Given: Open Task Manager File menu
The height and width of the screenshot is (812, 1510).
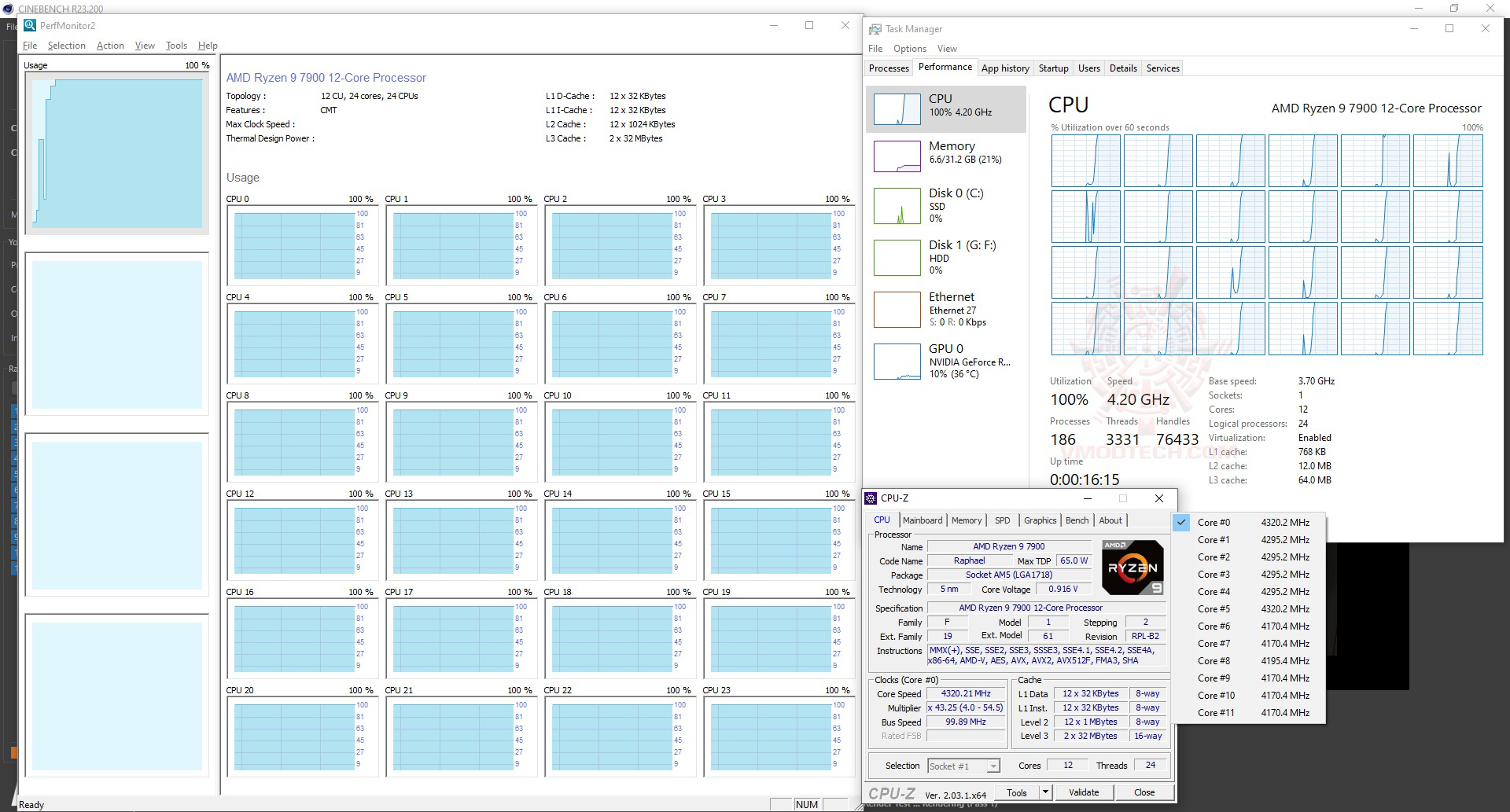Looking at the screenshot, I should [x=875, y=49].
